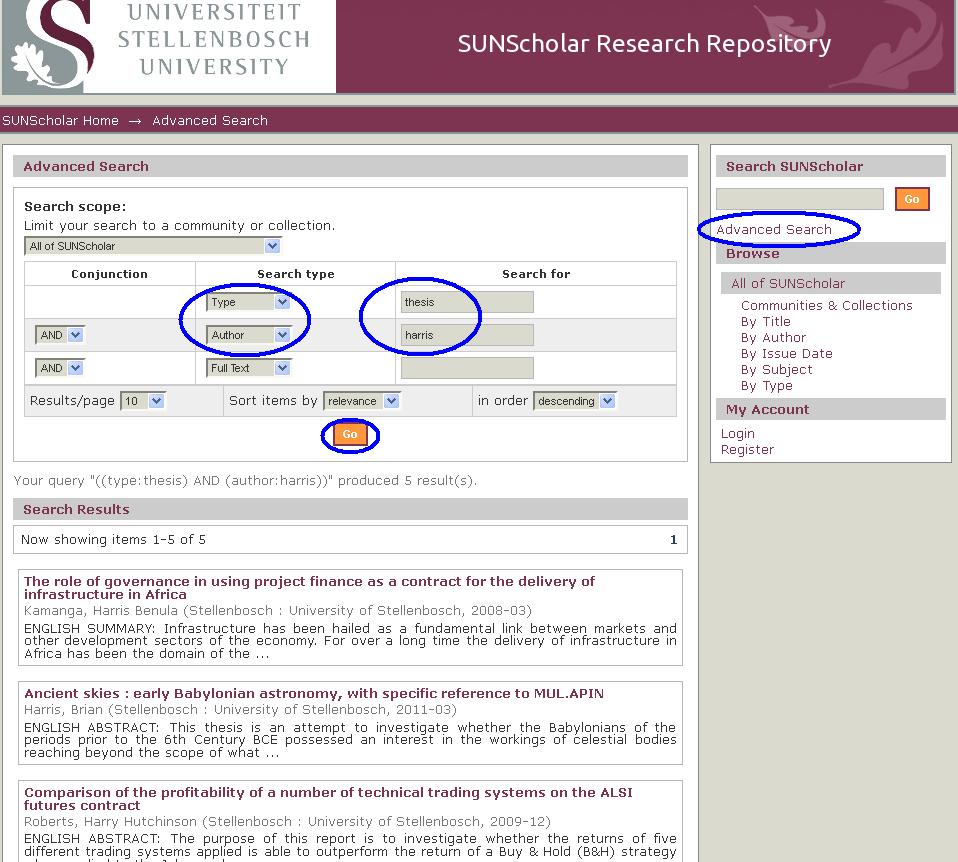
Task: Click the 'SUNScholar Research Repository' banner title
Action: [x=645, y=44]
